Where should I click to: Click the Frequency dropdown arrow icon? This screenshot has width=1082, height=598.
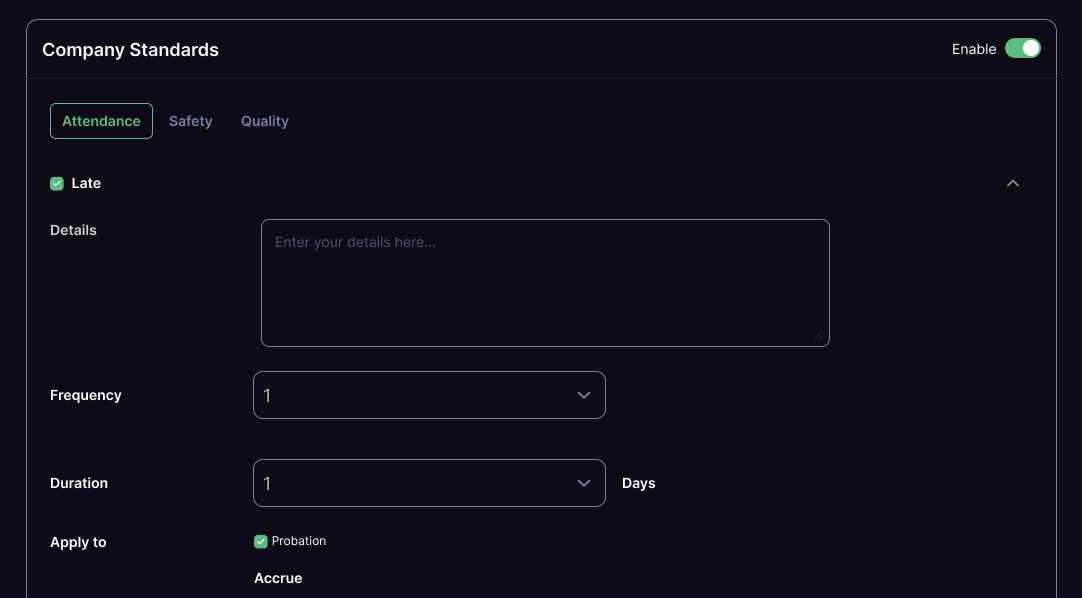tap(584, 395)
